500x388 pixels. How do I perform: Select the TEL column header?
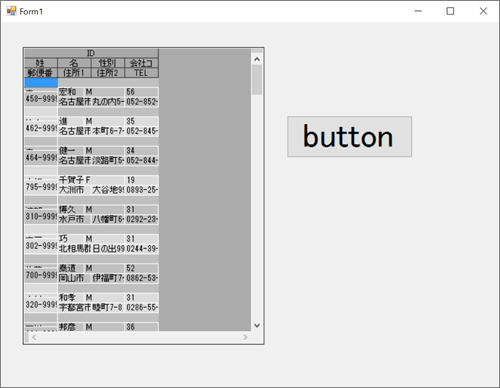141,73
